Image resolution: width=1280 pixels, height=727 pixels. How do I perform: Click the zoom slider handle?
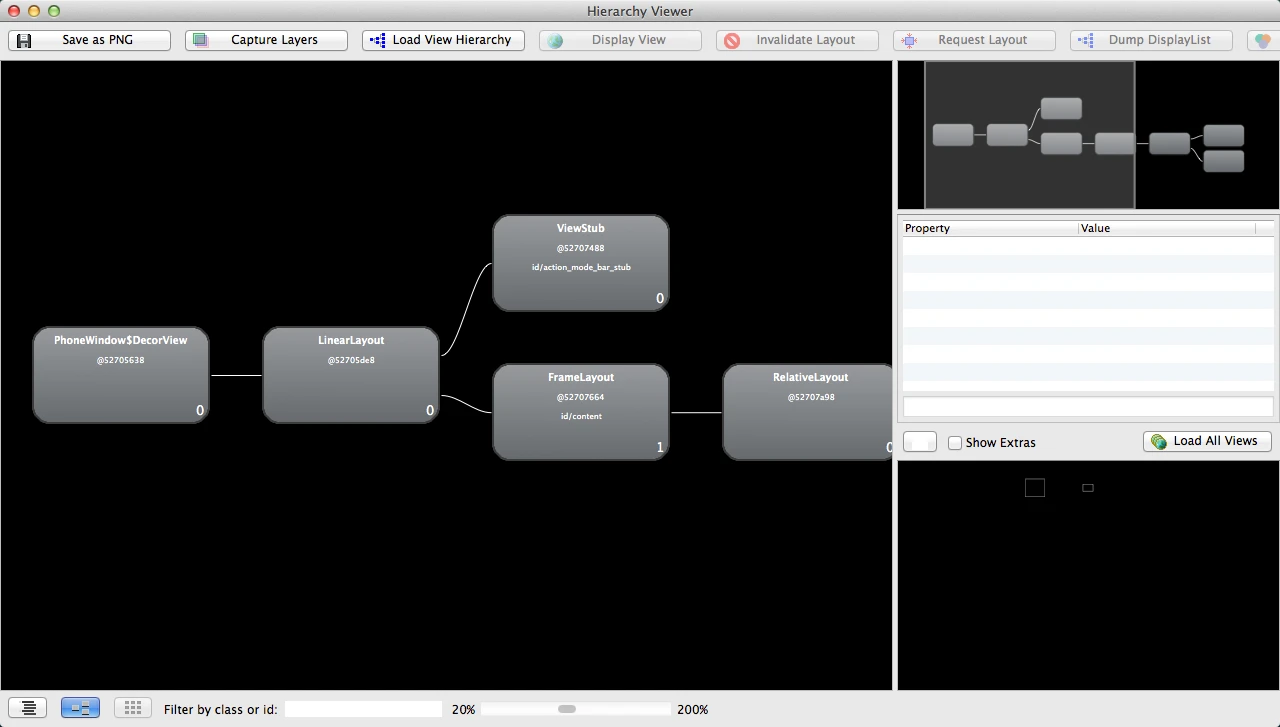567,709
